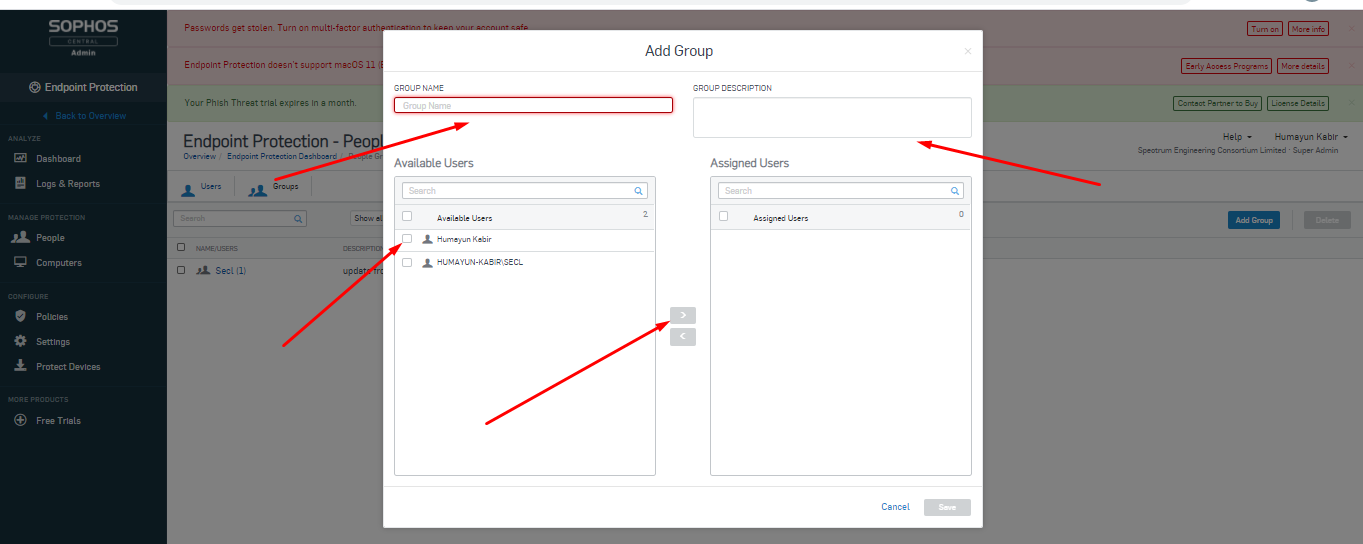Image resolution: width=1363 pixels, height=544 pixels.
Task: Switch to the Users tab
Action: point(201,187)
